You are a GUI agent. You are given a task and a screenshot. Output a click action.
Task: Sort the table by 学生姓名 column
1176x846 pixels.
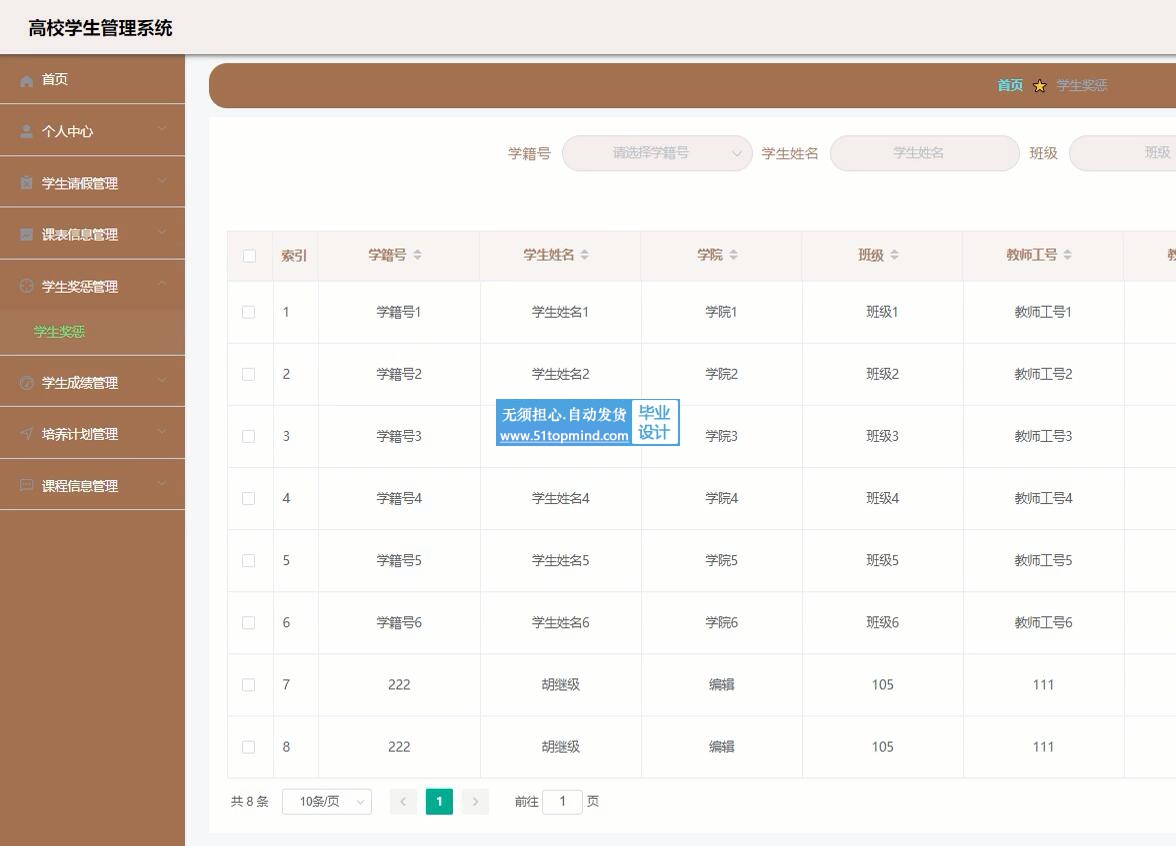[x=584, y=255]
